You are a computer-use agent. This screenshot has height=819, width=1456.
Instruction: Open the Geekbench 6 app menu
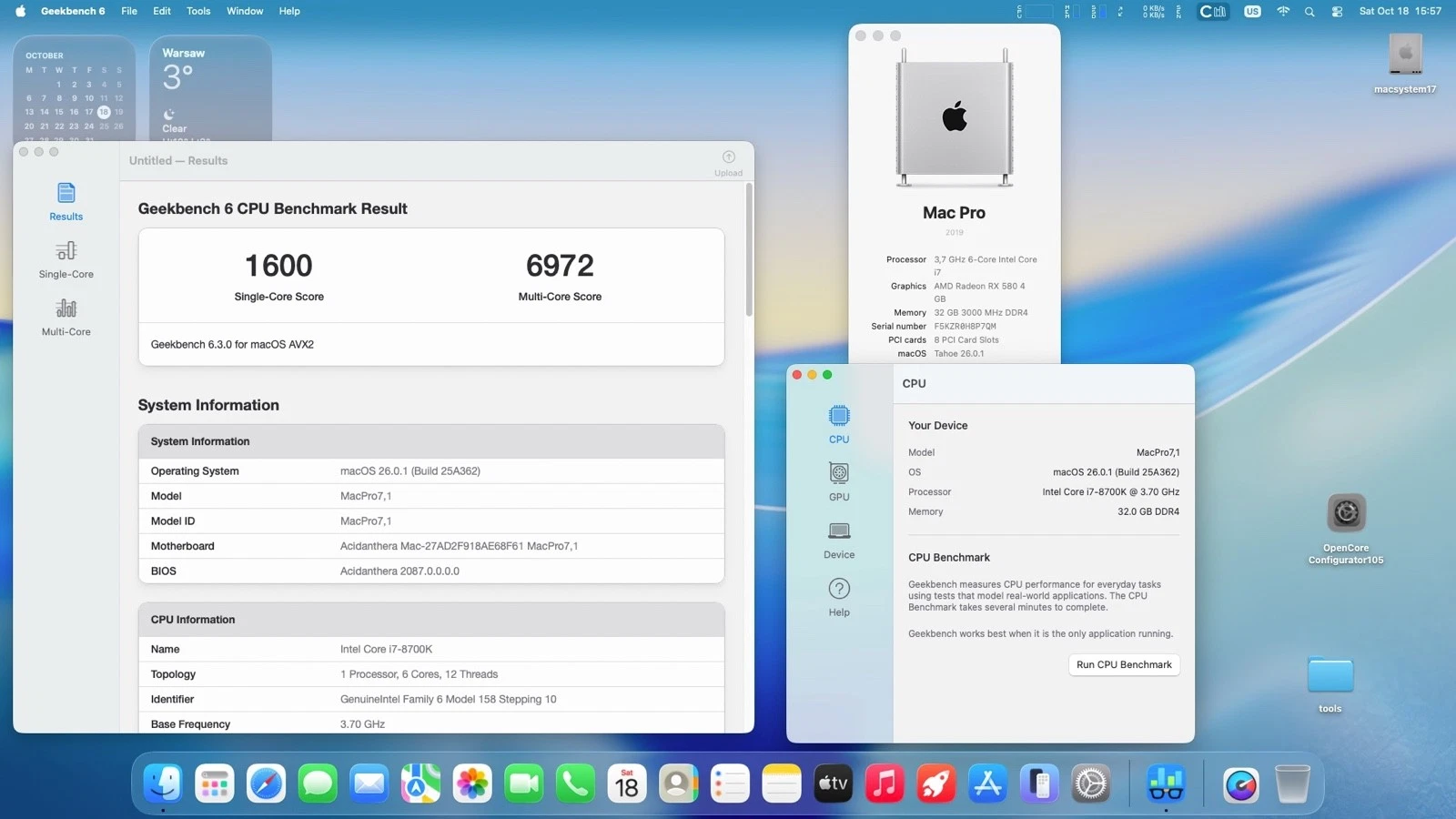tap(73, 11)
